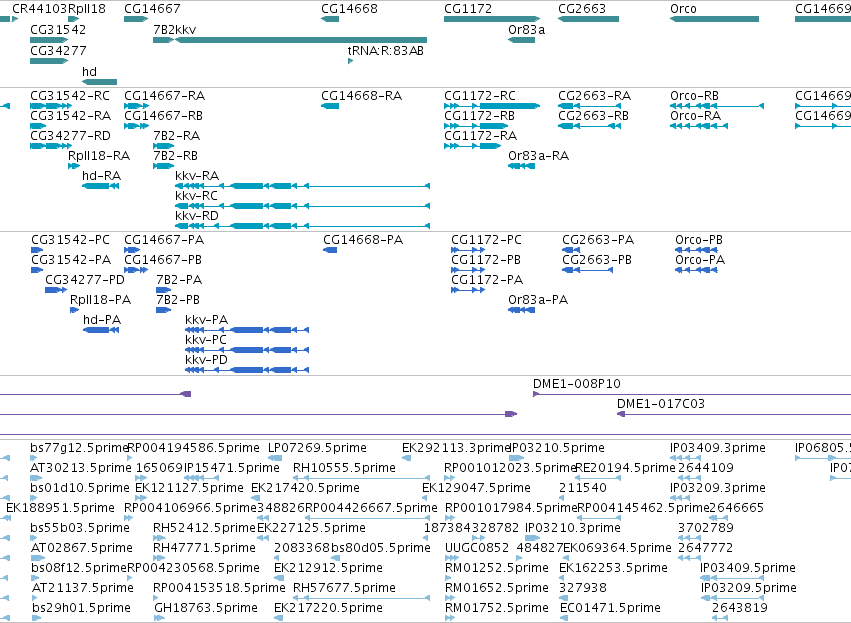Click the LP07269.5prime EST label
The height and width of the screenshot is (623, 851).
pyautogui.click(x=317, y=448)
